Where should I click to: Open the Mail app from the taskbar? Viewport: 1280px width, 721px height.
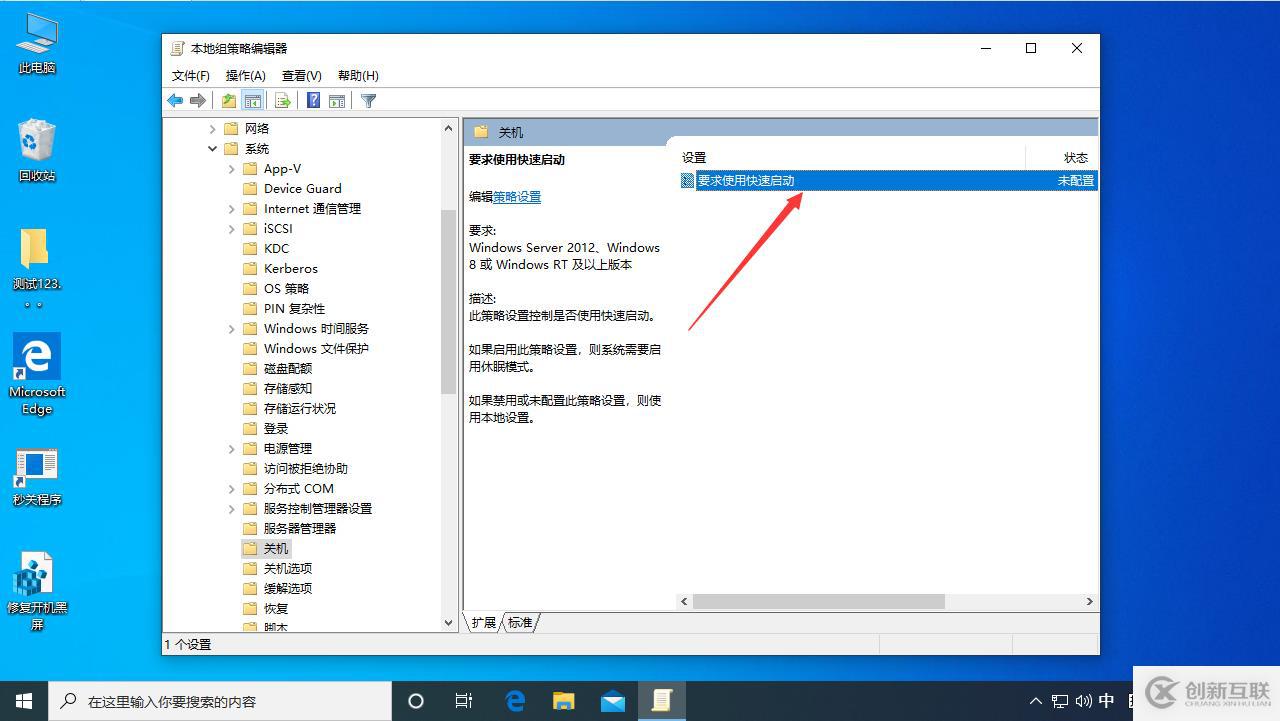point(613,701)
